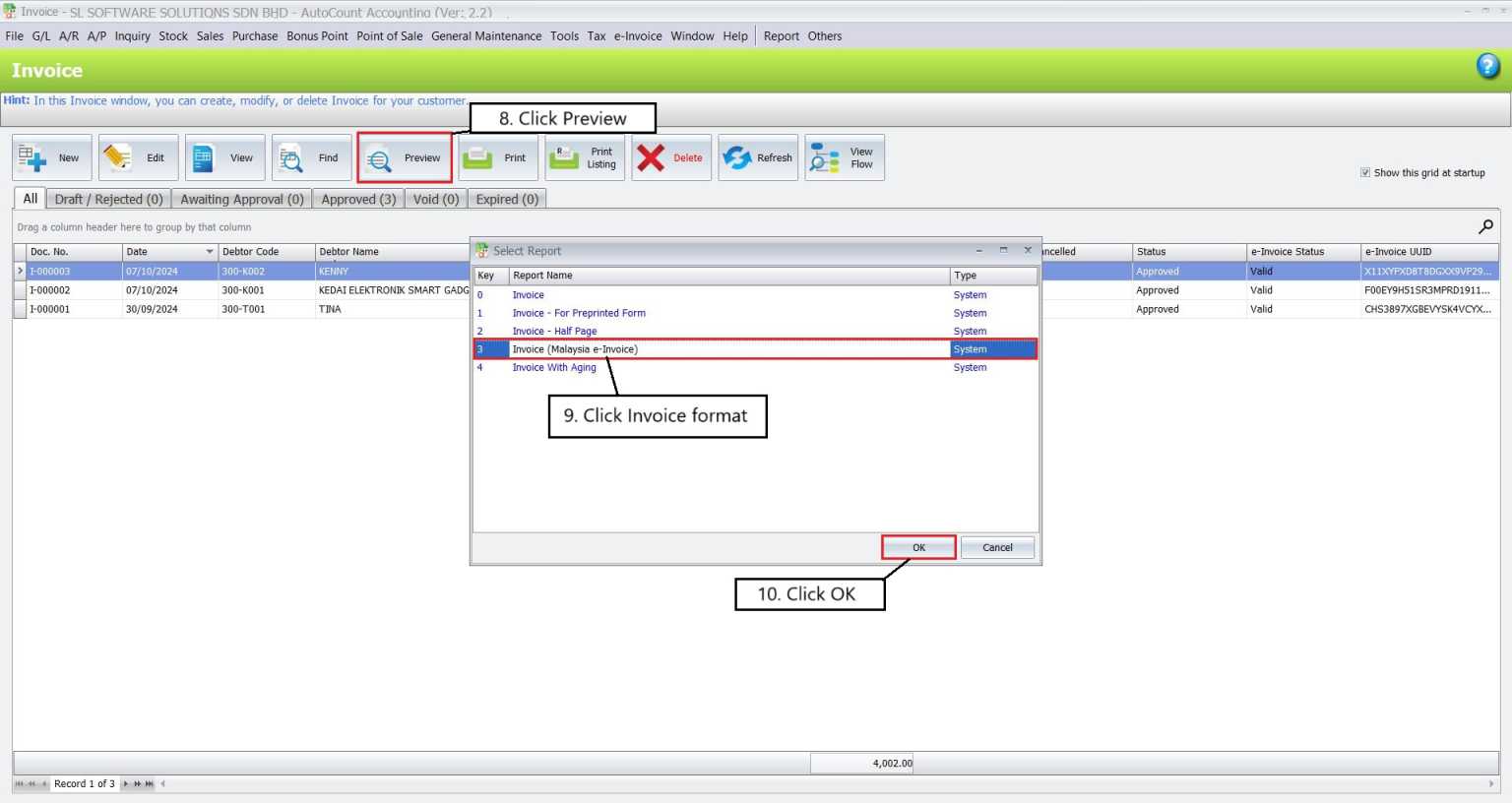This screenshot has width=1512, height=803.
Task: Click the Debtor Name column header
Action: [x=393, y=252]
